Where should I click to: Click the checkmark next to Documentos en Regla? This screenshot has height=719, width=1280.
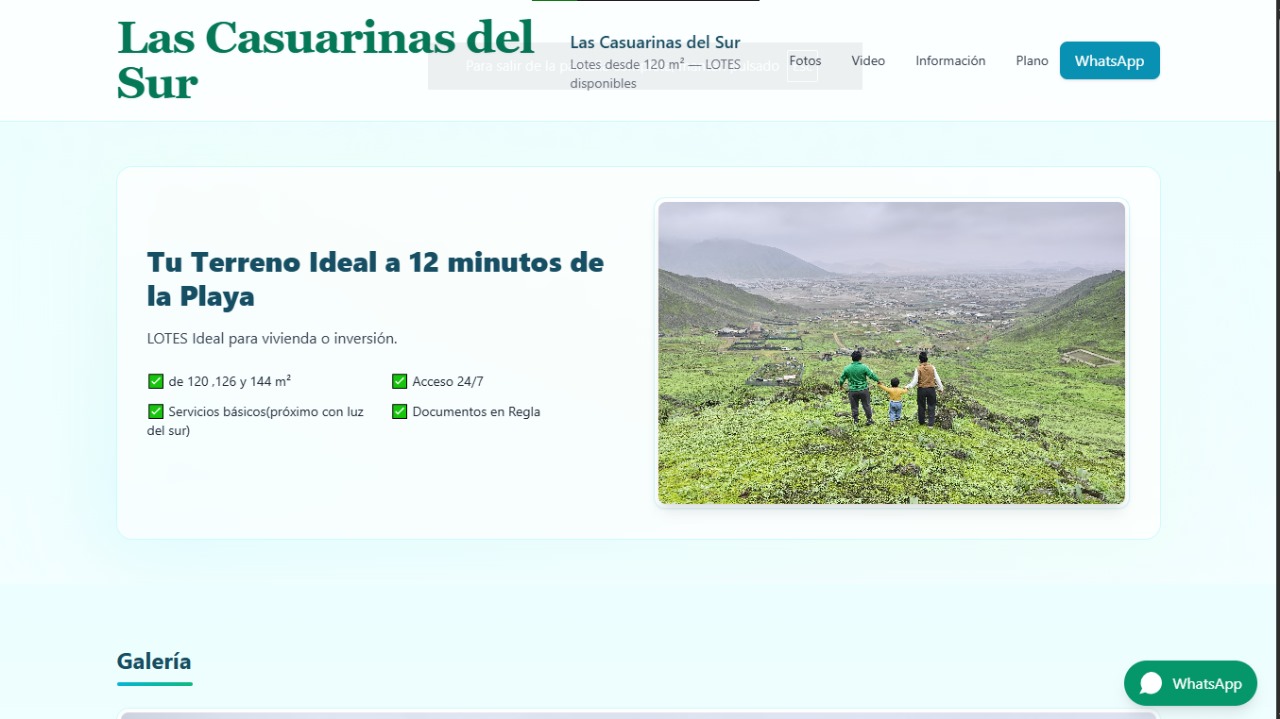(x=399, y=411)
